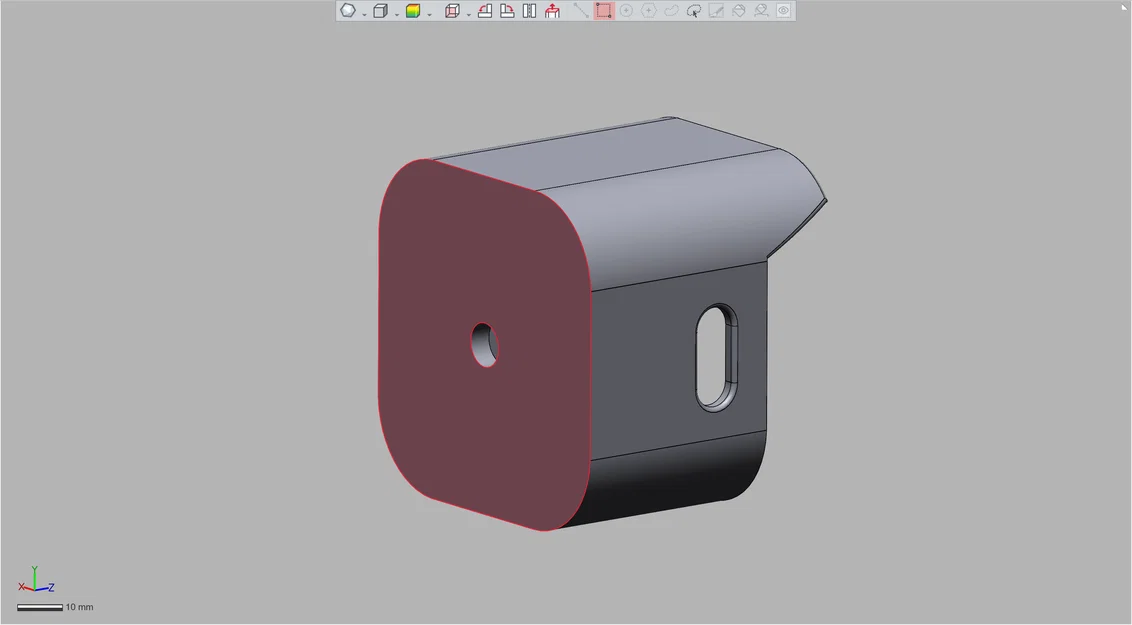Click the rotate-left bracket icon
The width and height of the screenshot is (1132, 625).
coord(485,11)
